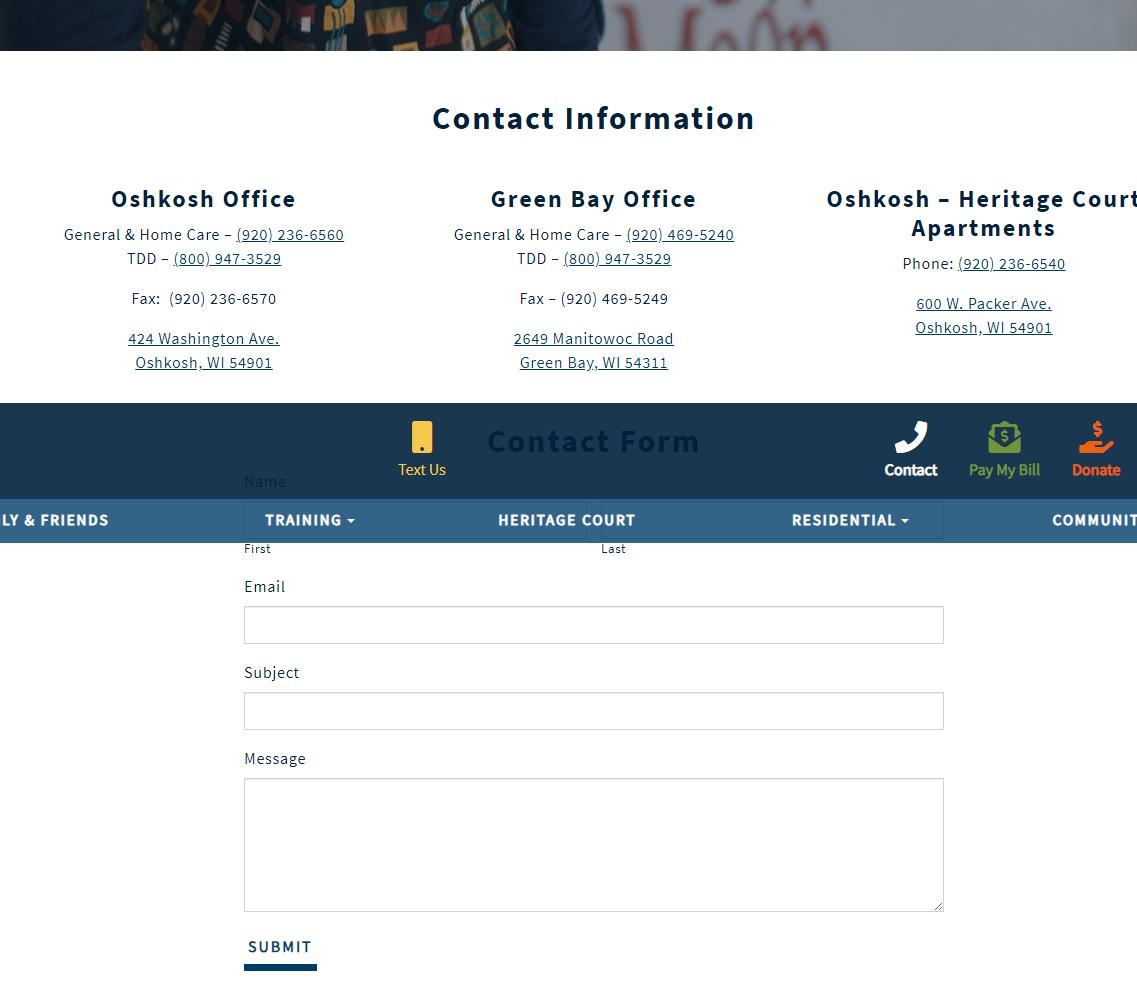1137x1005 pixels.
Task: Open Oshkosh, WI 54901 link under Washington Ave.
Action: tap(204, 363)
